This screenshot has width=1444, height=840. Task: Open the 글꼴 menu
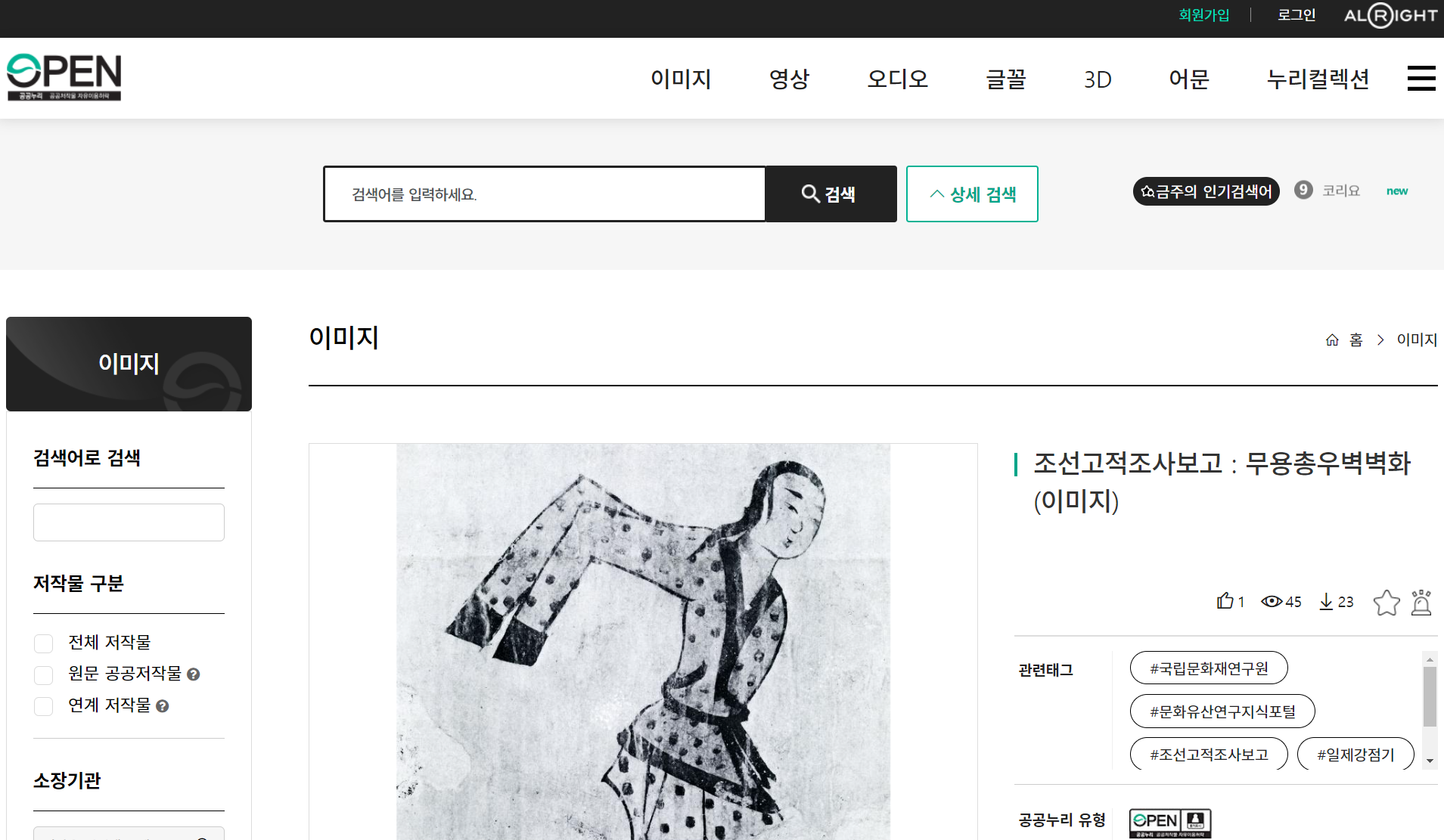(x=1006, y=79)
